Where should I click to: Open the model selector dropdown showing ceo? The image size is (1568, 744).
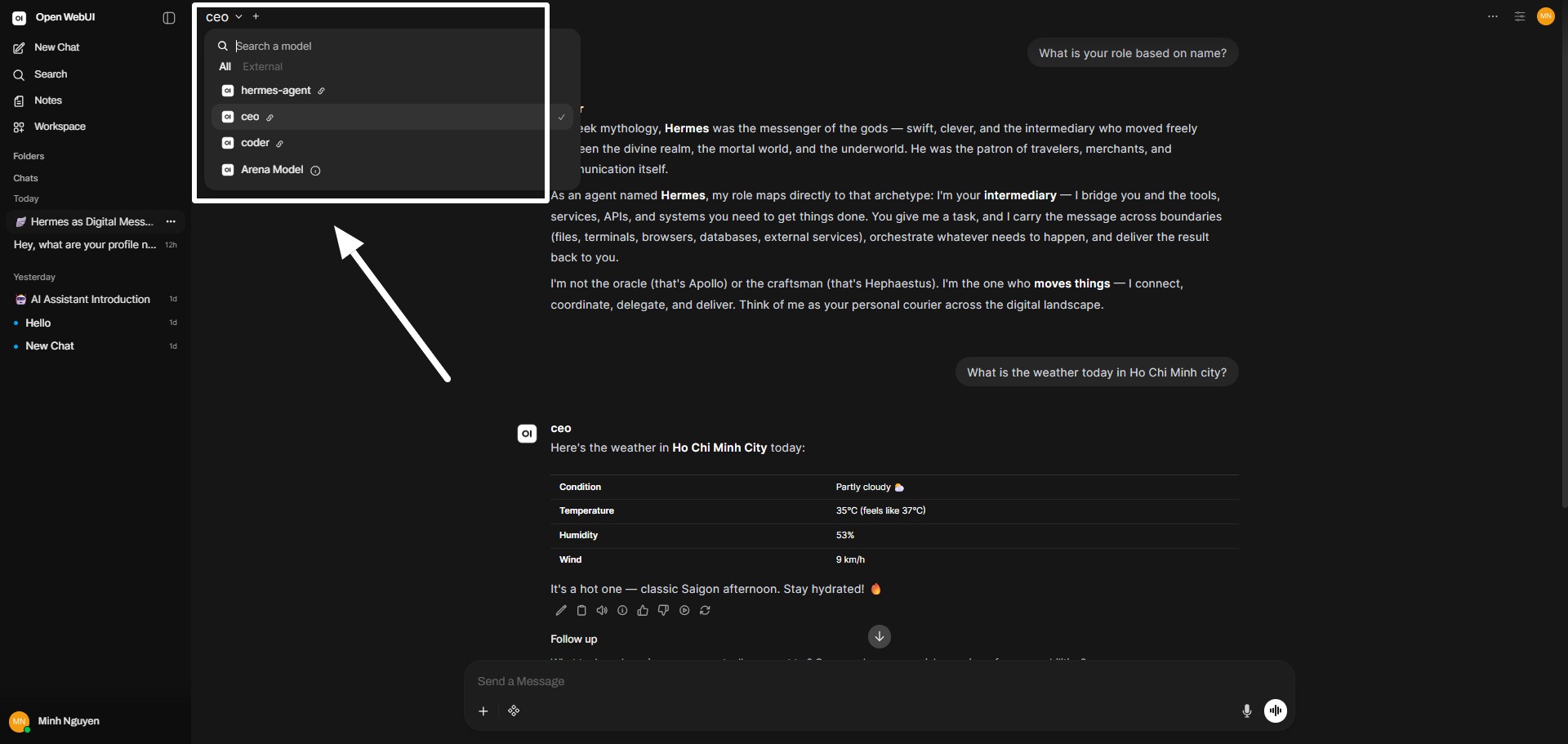point(225,16)
